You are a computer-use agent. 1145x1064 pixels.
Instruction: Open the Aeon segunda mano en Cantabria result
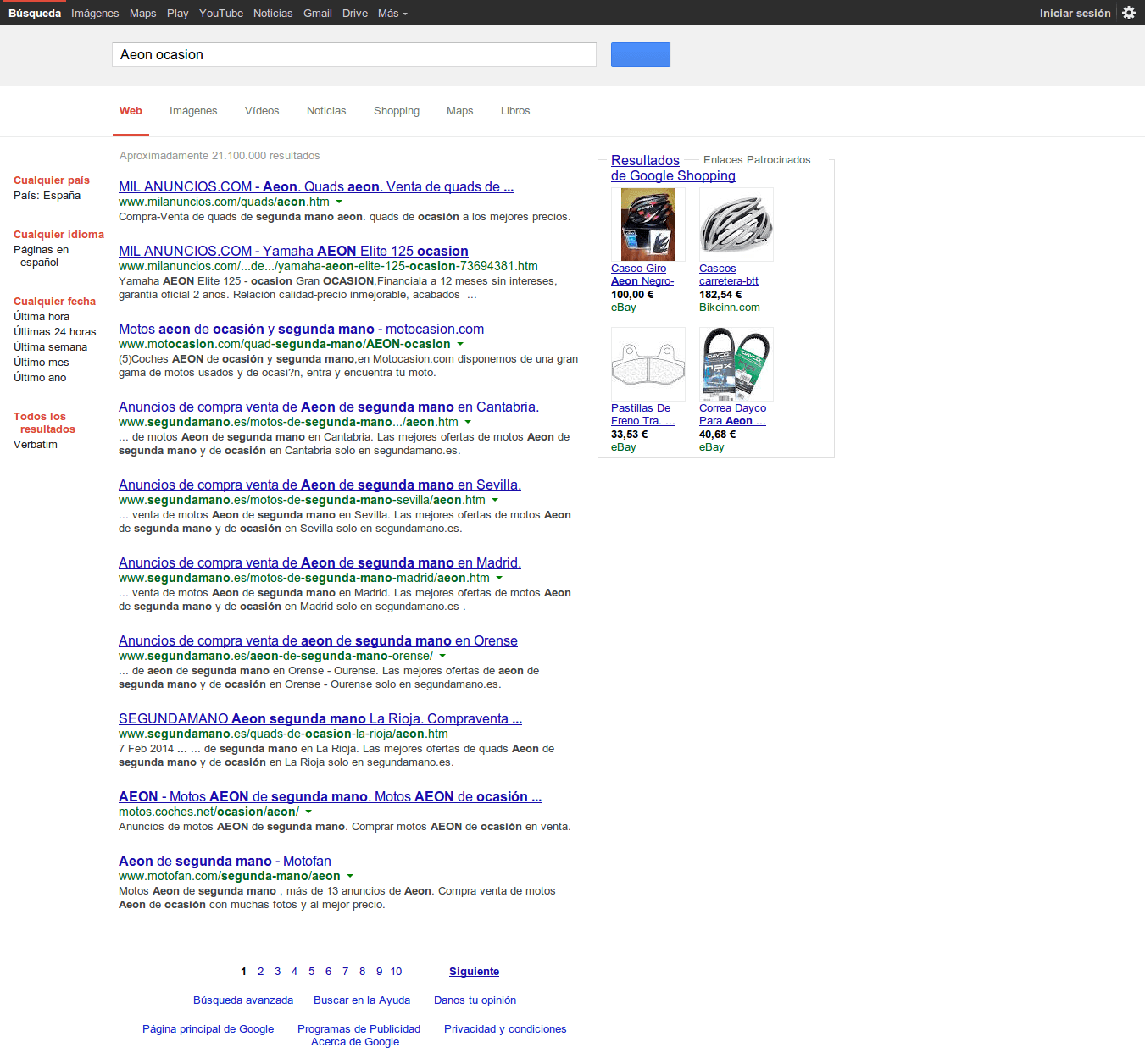(329, 407)
